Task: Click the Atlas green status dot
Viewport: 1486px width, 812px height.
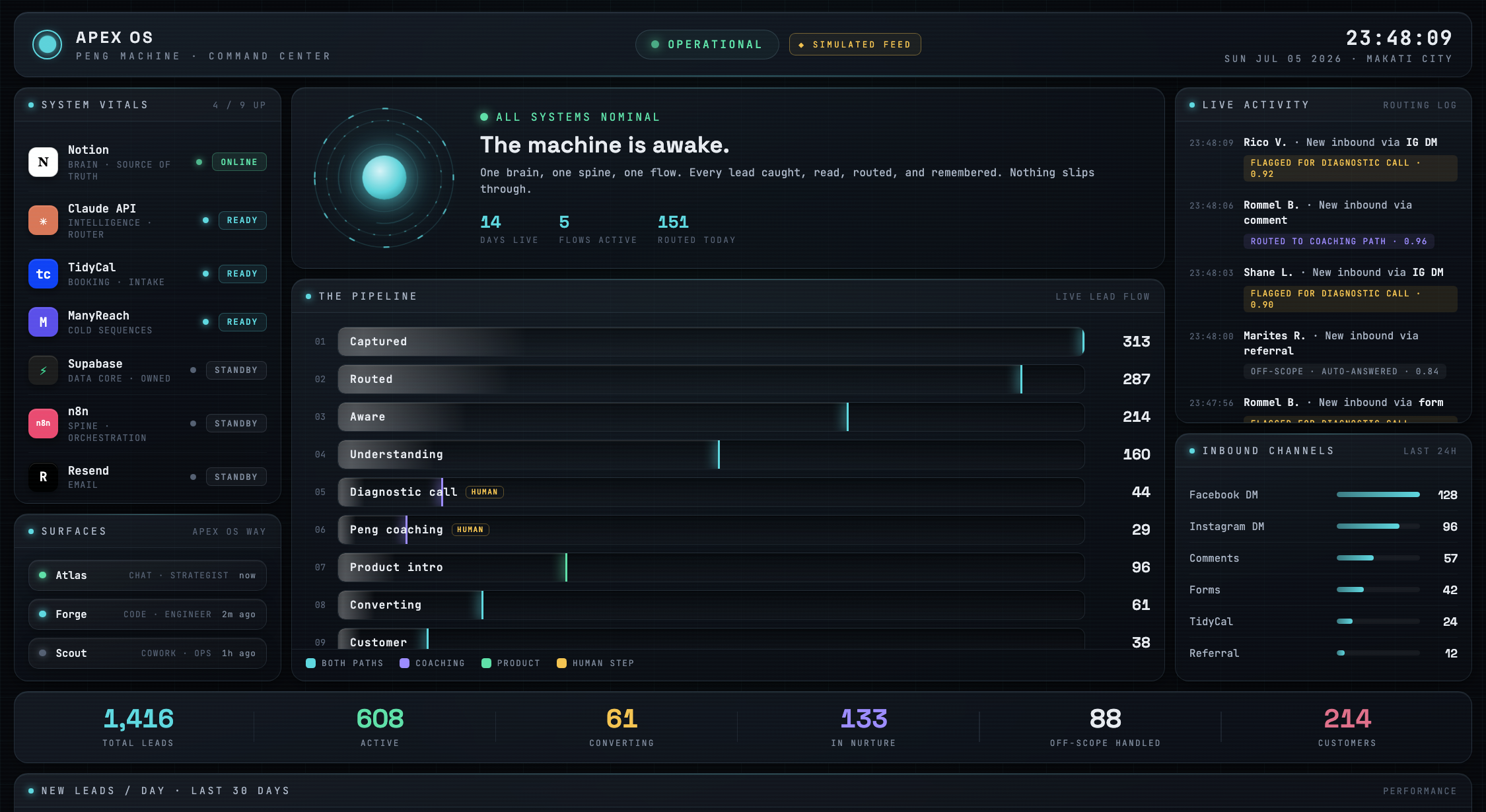Action: pyautogui.click(x=43, y=575)
